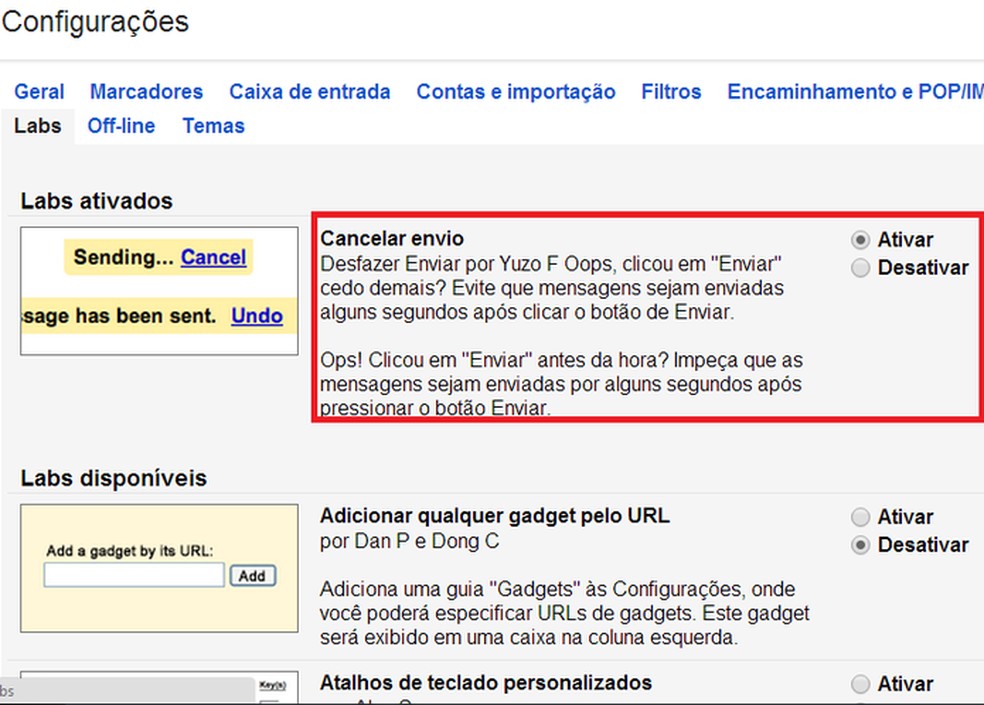Select Ativar for Cancelar envio
The height and width of the screenshot is (705, 984).
[858, 239]
